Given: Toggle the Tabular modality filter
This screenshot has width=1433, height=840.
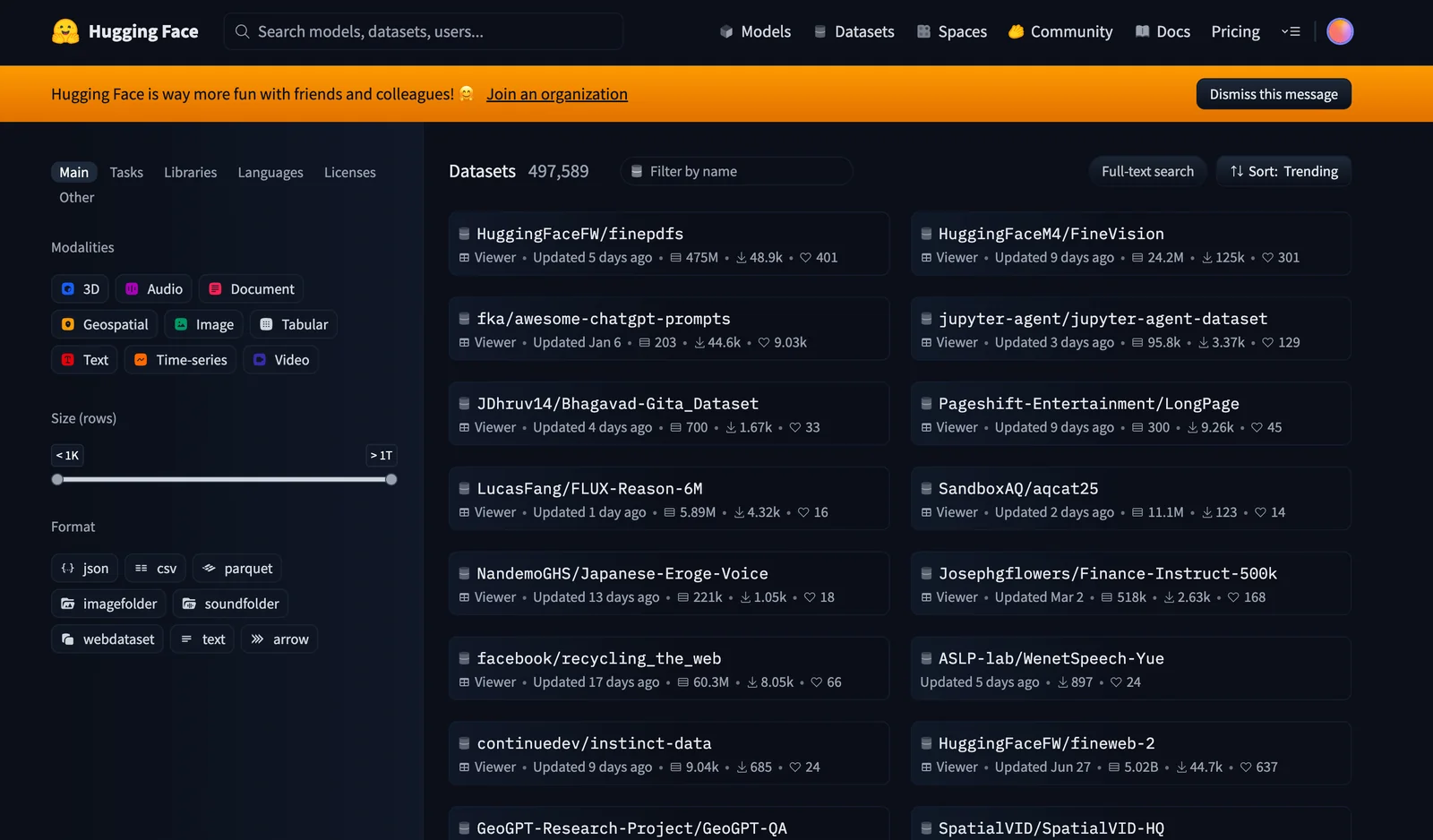Looking at the screenshot, I should [x=293, y=324].
